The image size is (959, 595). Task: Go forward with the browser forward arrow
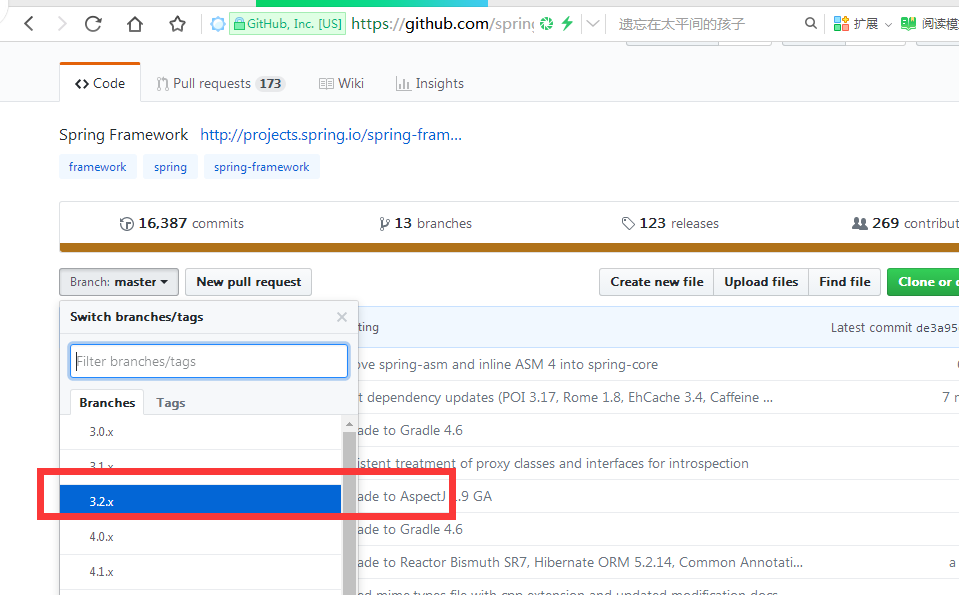click(x=61, y=24)
